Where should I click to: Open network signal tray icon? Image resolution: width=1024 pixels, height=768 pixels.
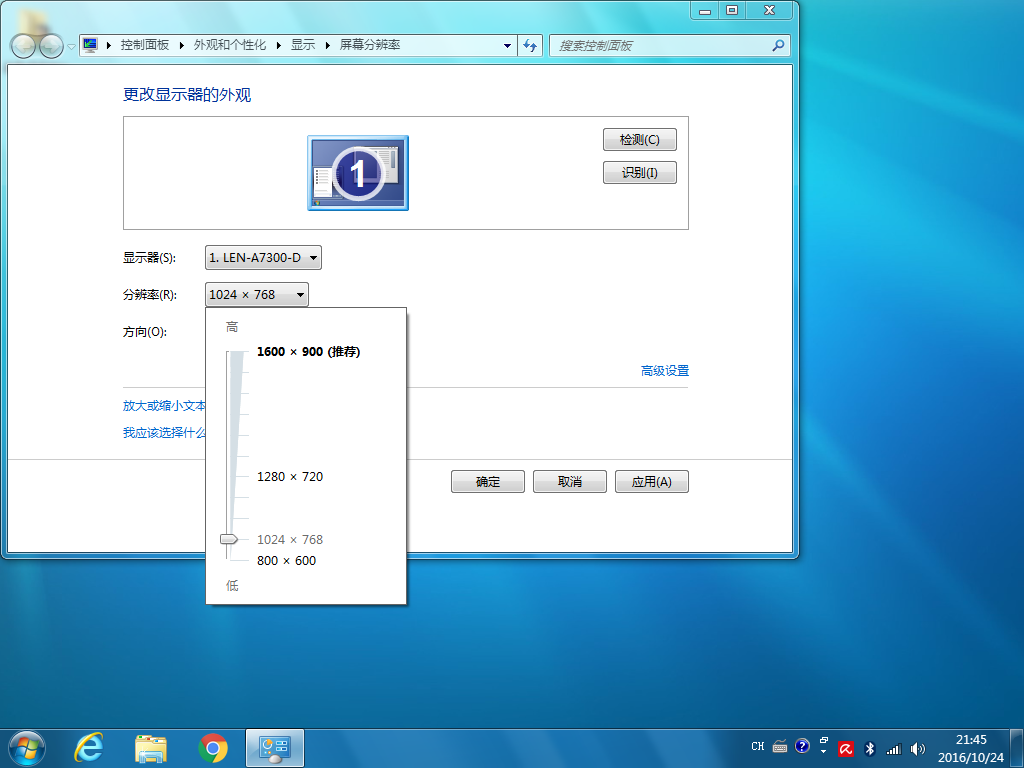pyautogui.click(x=893, y=749)
